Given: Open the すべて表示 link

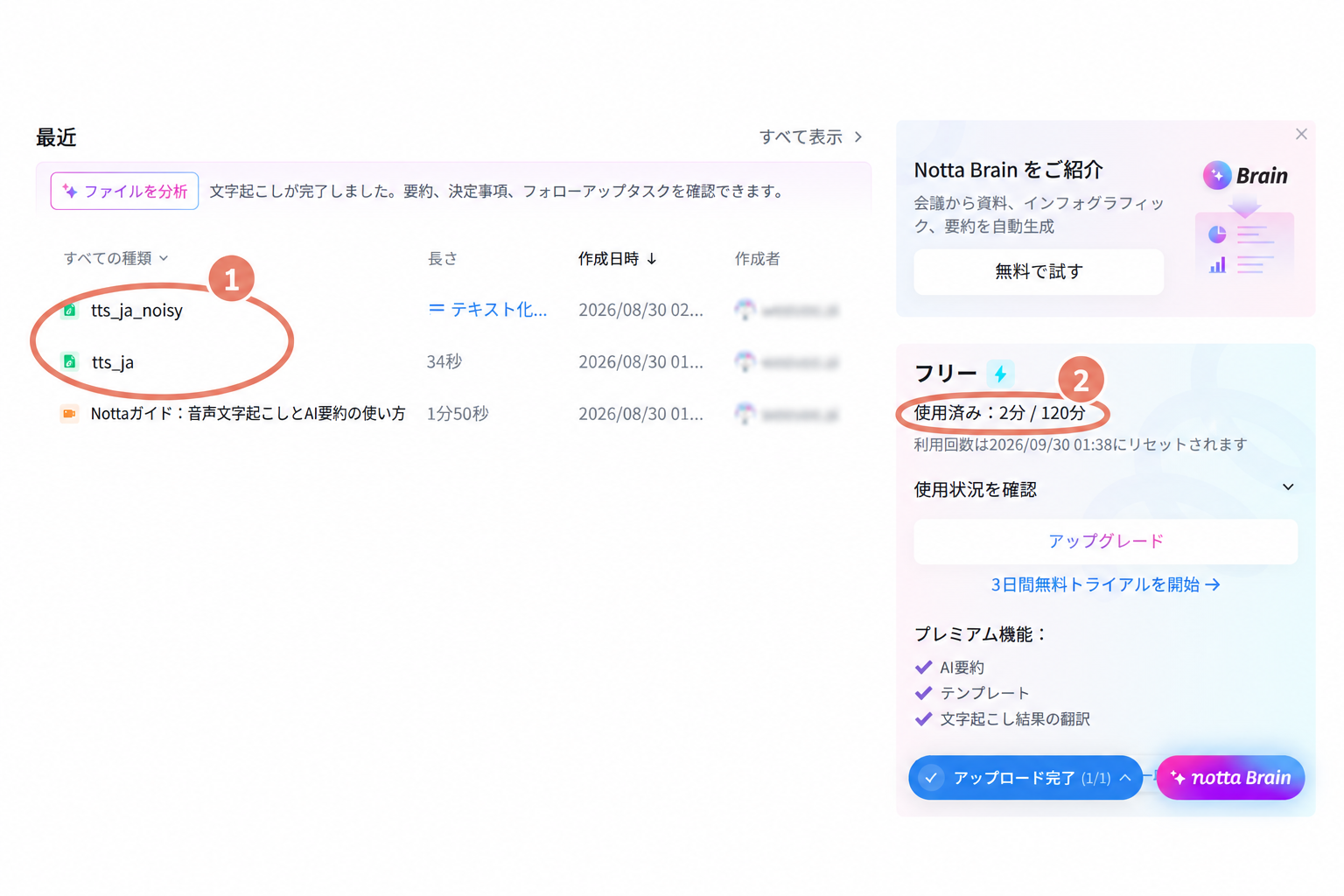Looking at the screenshot, I should click(x=810, y=137).
